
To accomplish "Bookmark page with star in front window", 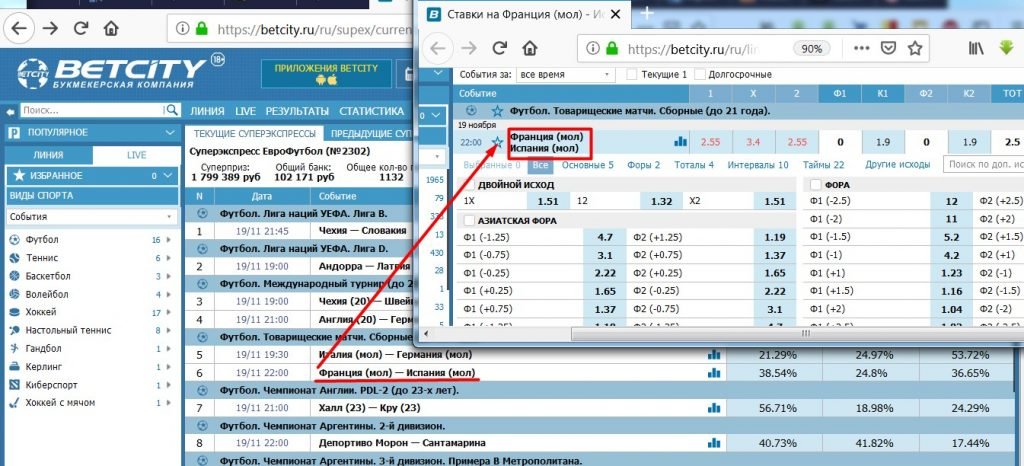I will click(x=916, y=48).
